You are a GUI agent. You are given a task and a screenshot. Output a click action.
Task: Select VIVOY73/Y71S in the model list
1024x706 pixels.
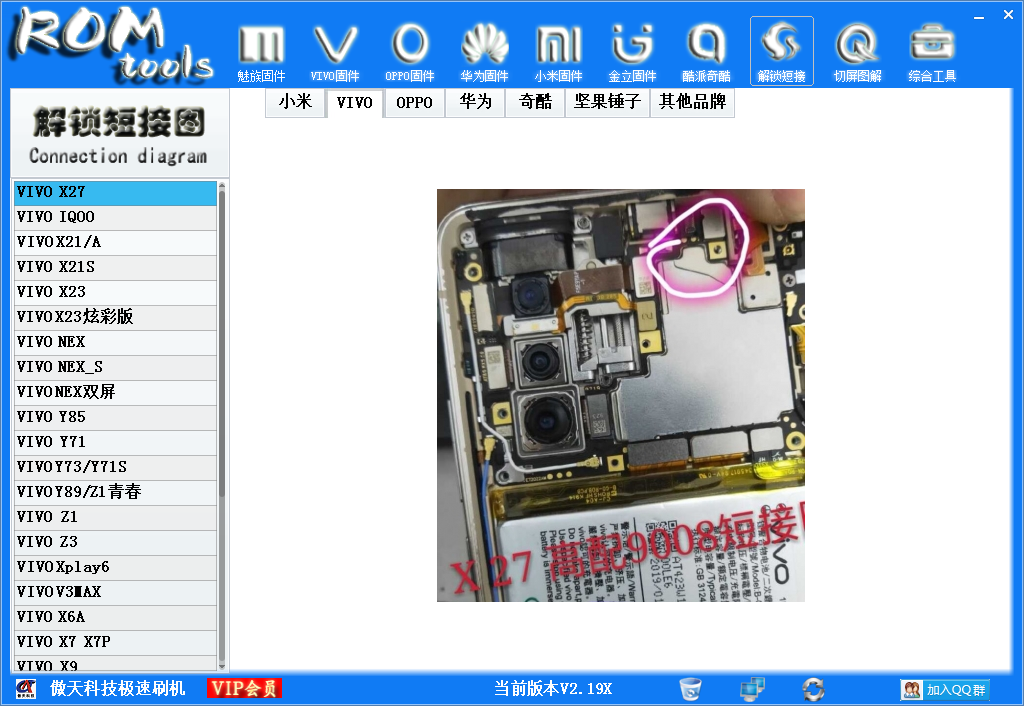(x=115, y=468)
